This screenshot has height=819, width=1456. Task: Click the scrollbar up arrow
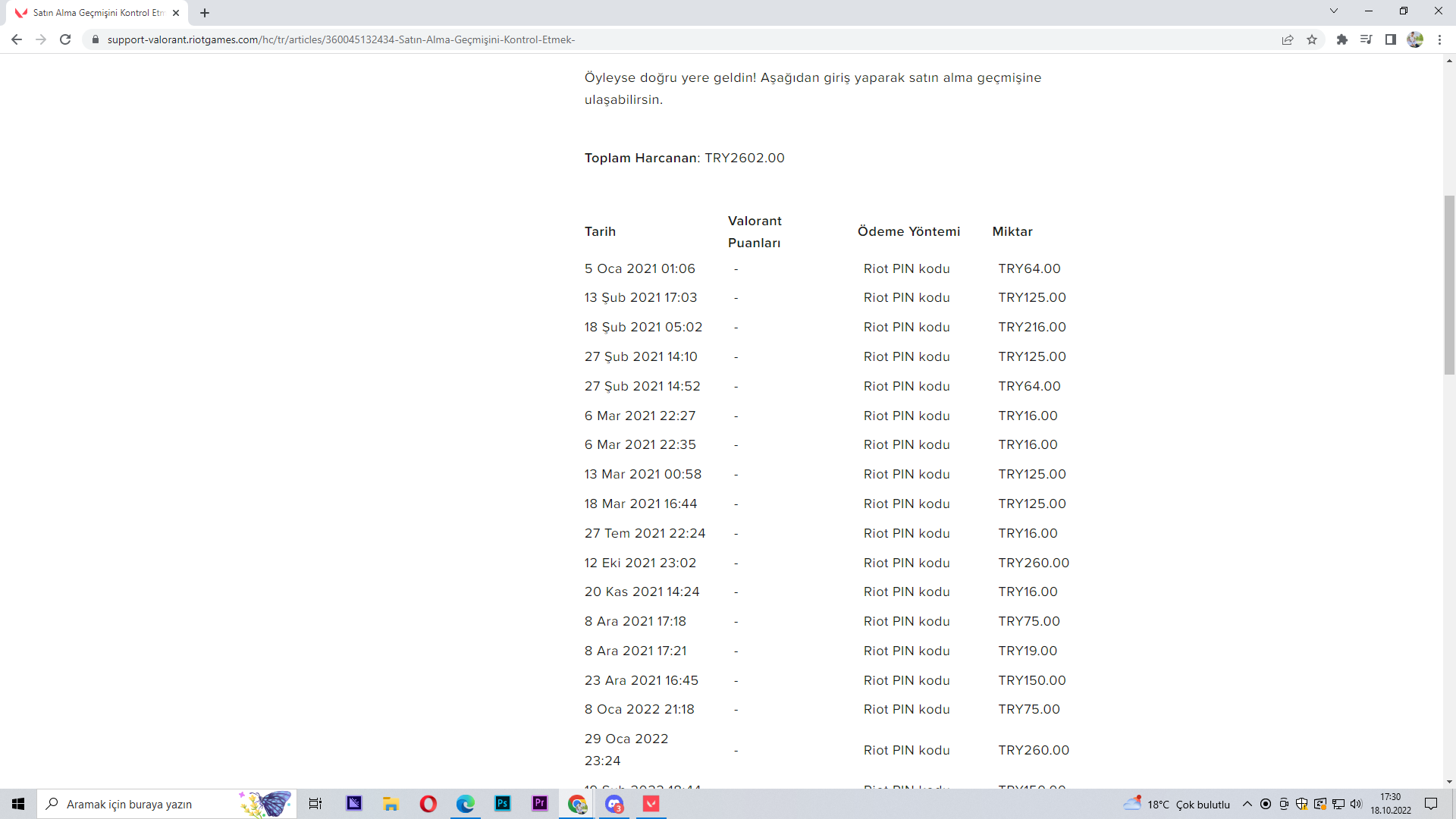click(1449, 61)
